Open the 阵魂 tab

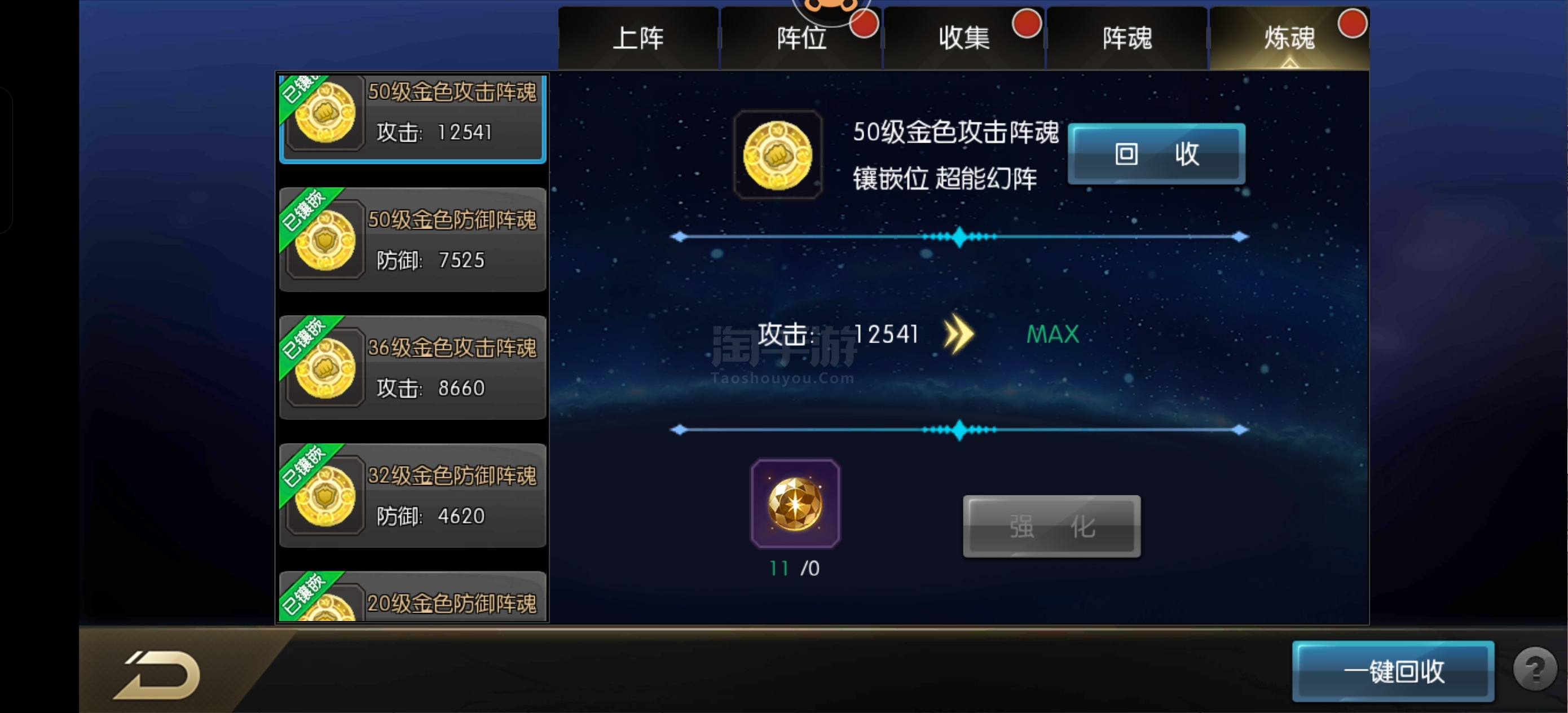[x=1127, y=38]
